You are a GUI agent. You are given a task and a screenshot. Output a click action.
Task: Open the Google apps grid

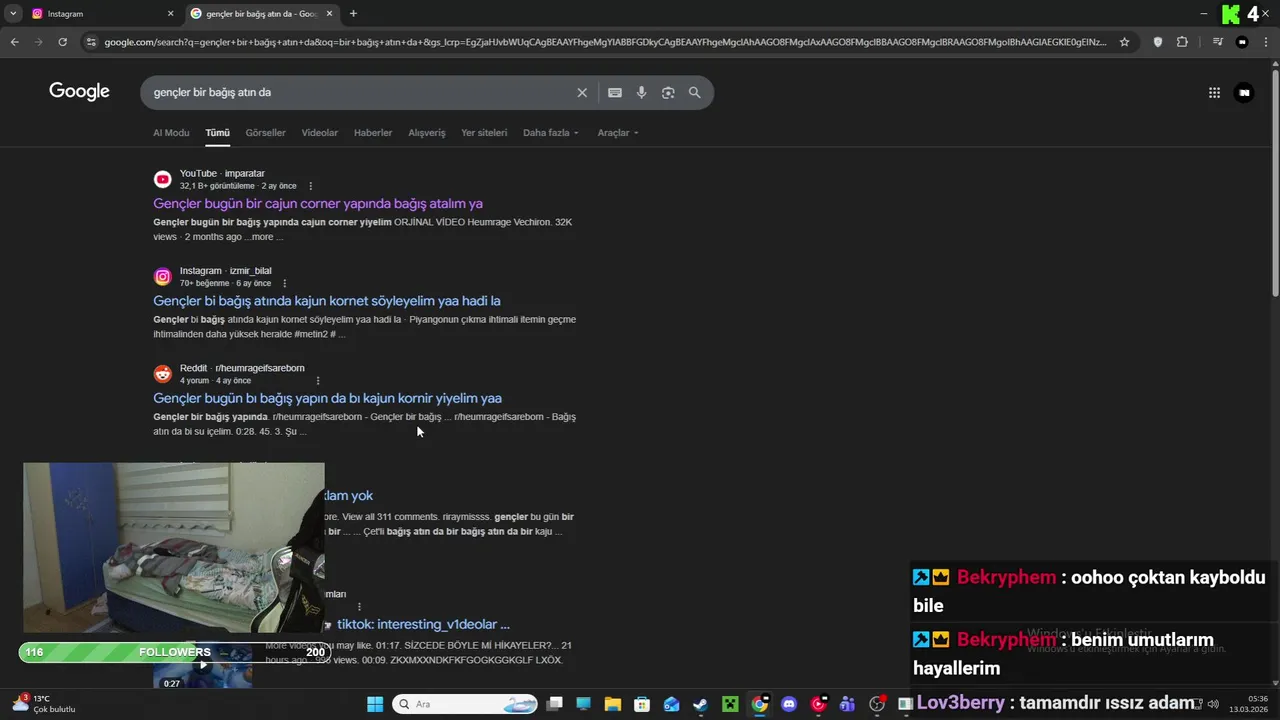click(x=1214, y=93)
